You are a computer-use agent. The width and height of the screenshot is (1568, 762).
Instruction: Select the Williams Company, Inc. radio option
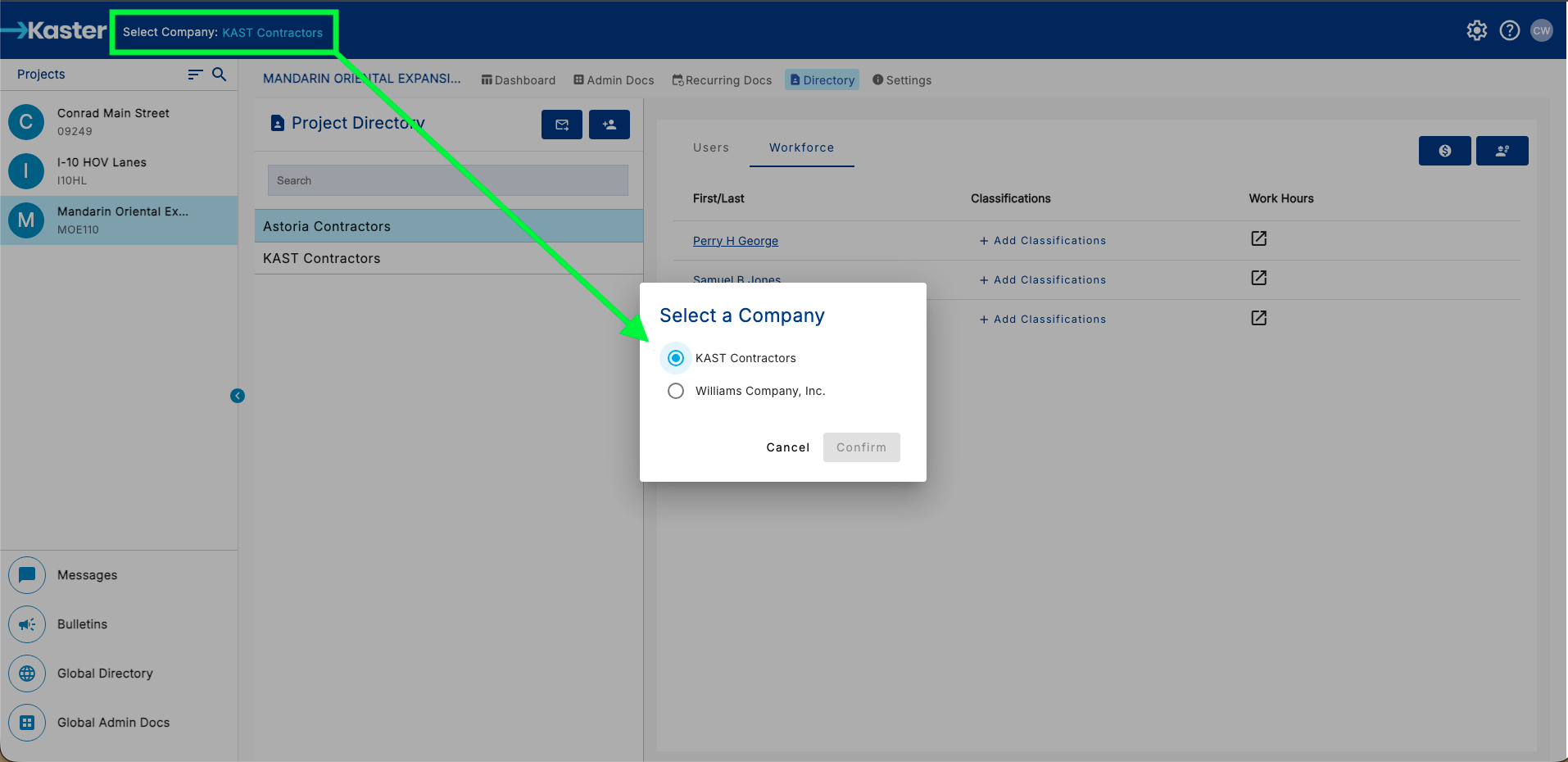[676, 391]
